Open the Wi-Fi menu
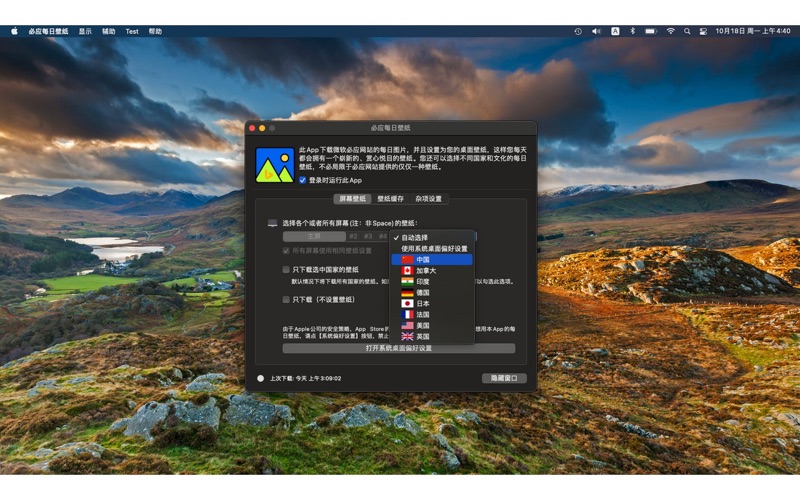This screenshot has width=800, height=500. coord(670,31)
